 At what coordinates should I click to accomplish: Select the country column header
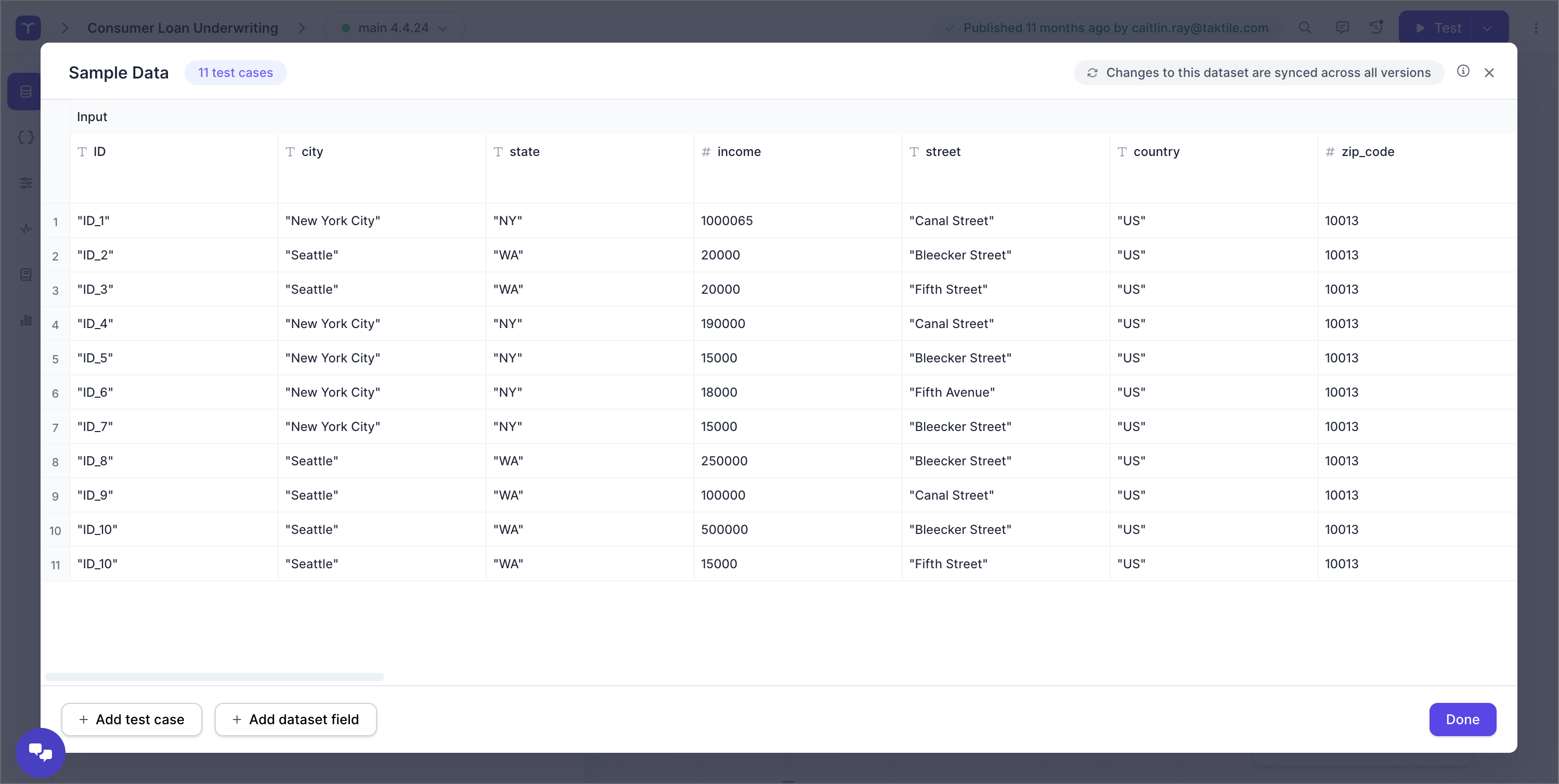tap(1214, 168)
